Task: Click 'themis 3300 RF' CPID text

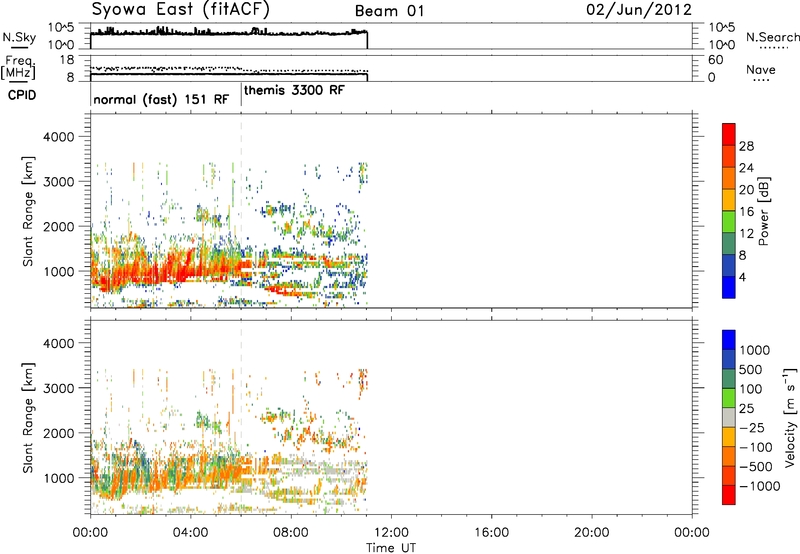Action: point(294,90)
